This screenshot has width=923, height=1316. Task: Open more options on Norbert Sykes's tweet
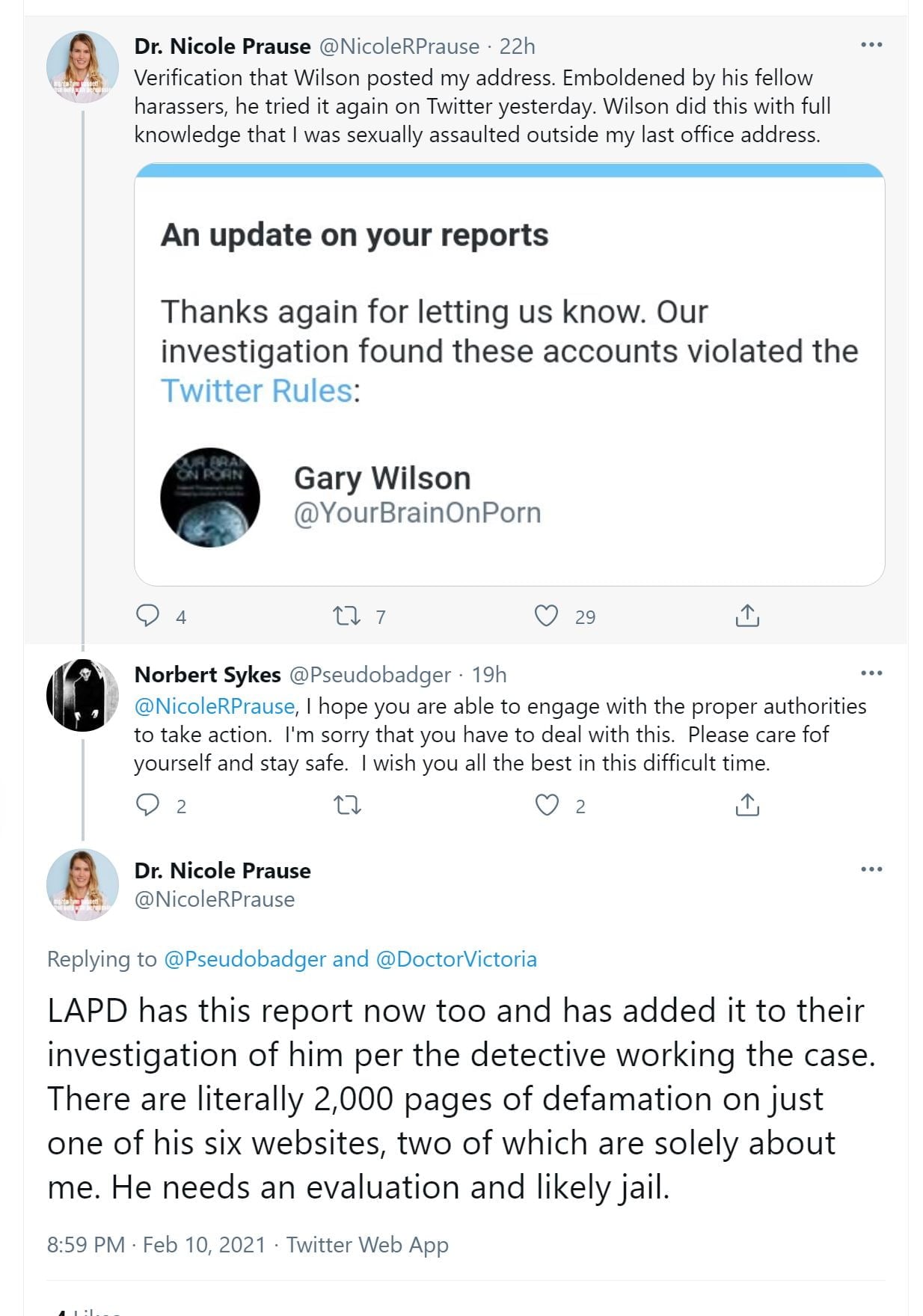[x=871, y=673]
